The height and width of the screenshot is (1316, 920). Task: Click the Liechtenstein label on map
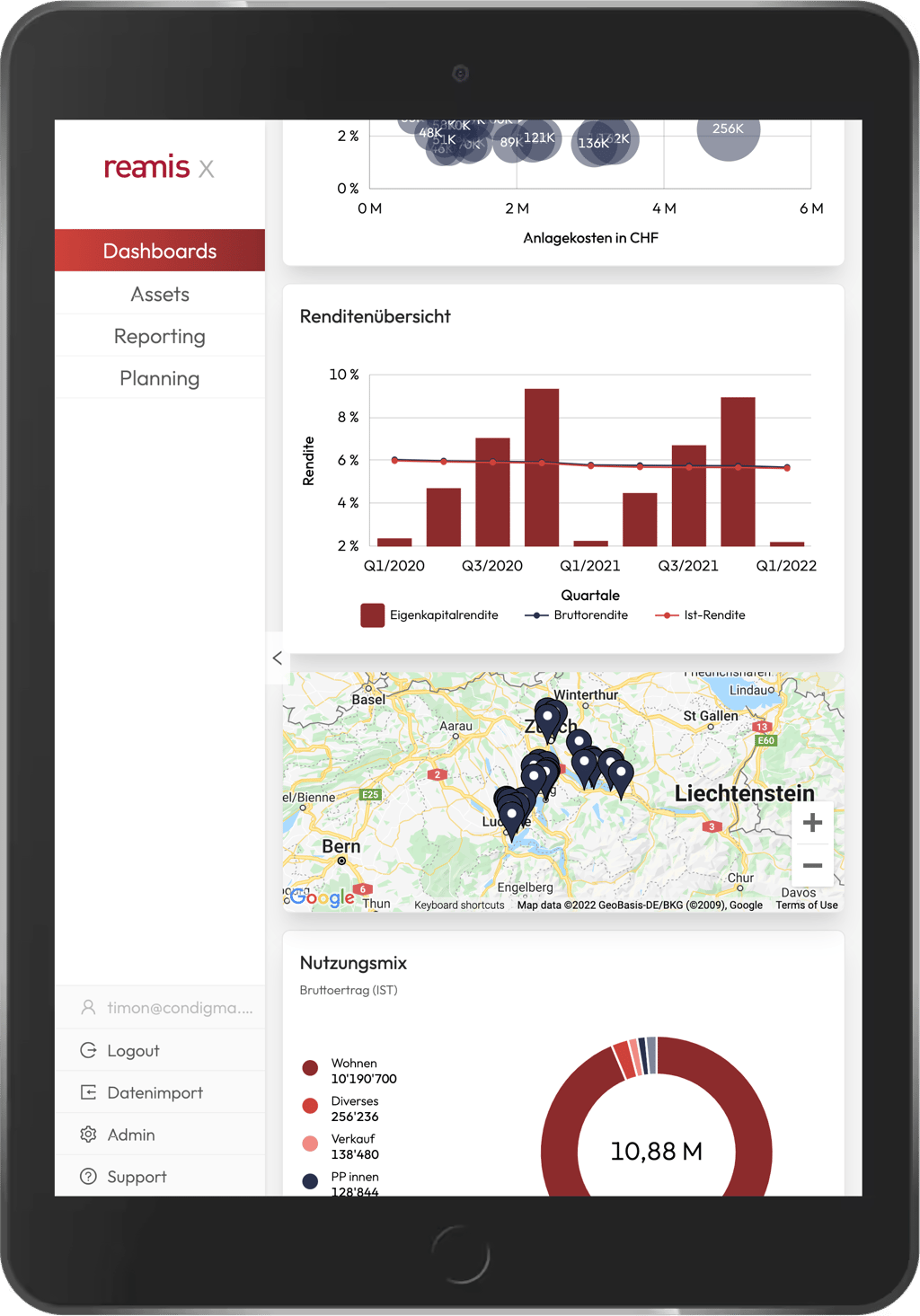(x=745, y=793)
